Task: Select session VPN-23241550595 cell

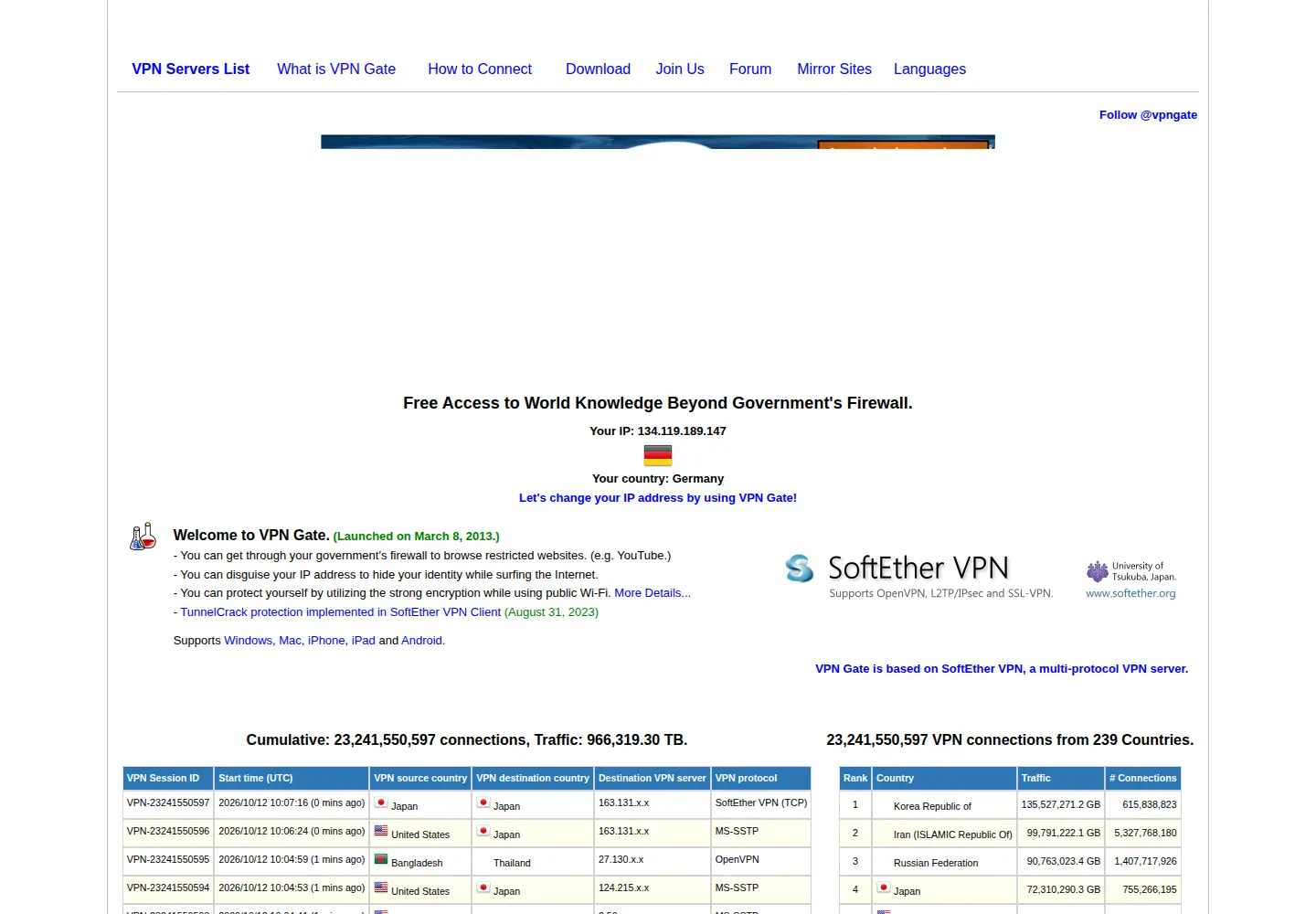Action: point(168,860)
